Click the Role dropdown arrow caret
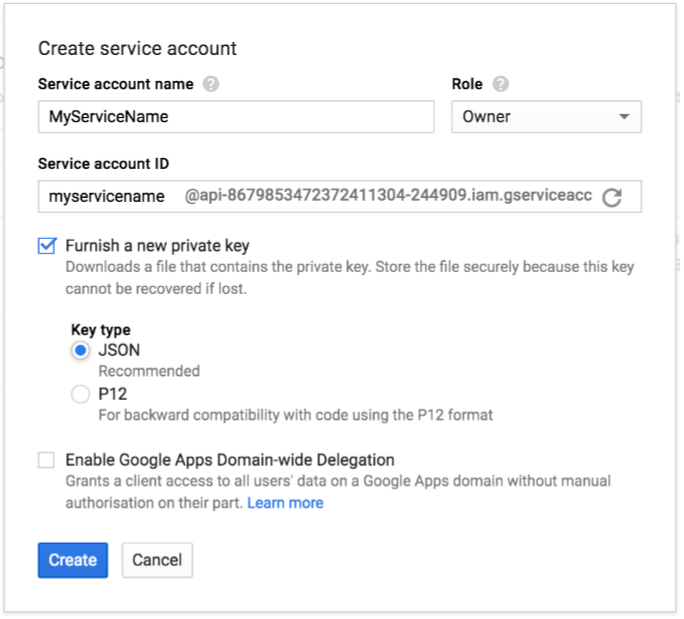Screen dimensions: 684x619 624,117
